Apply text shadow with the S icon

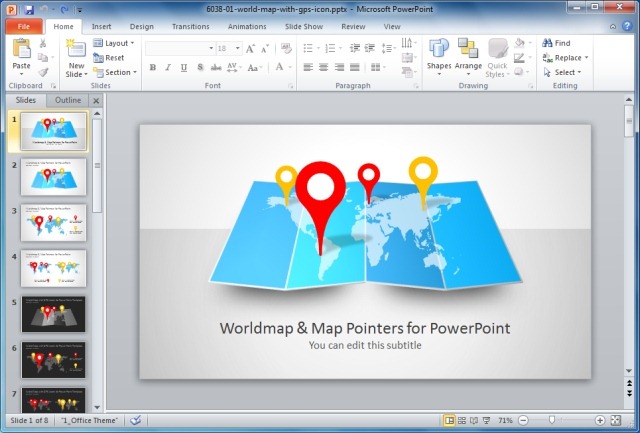tap(200, 67)
